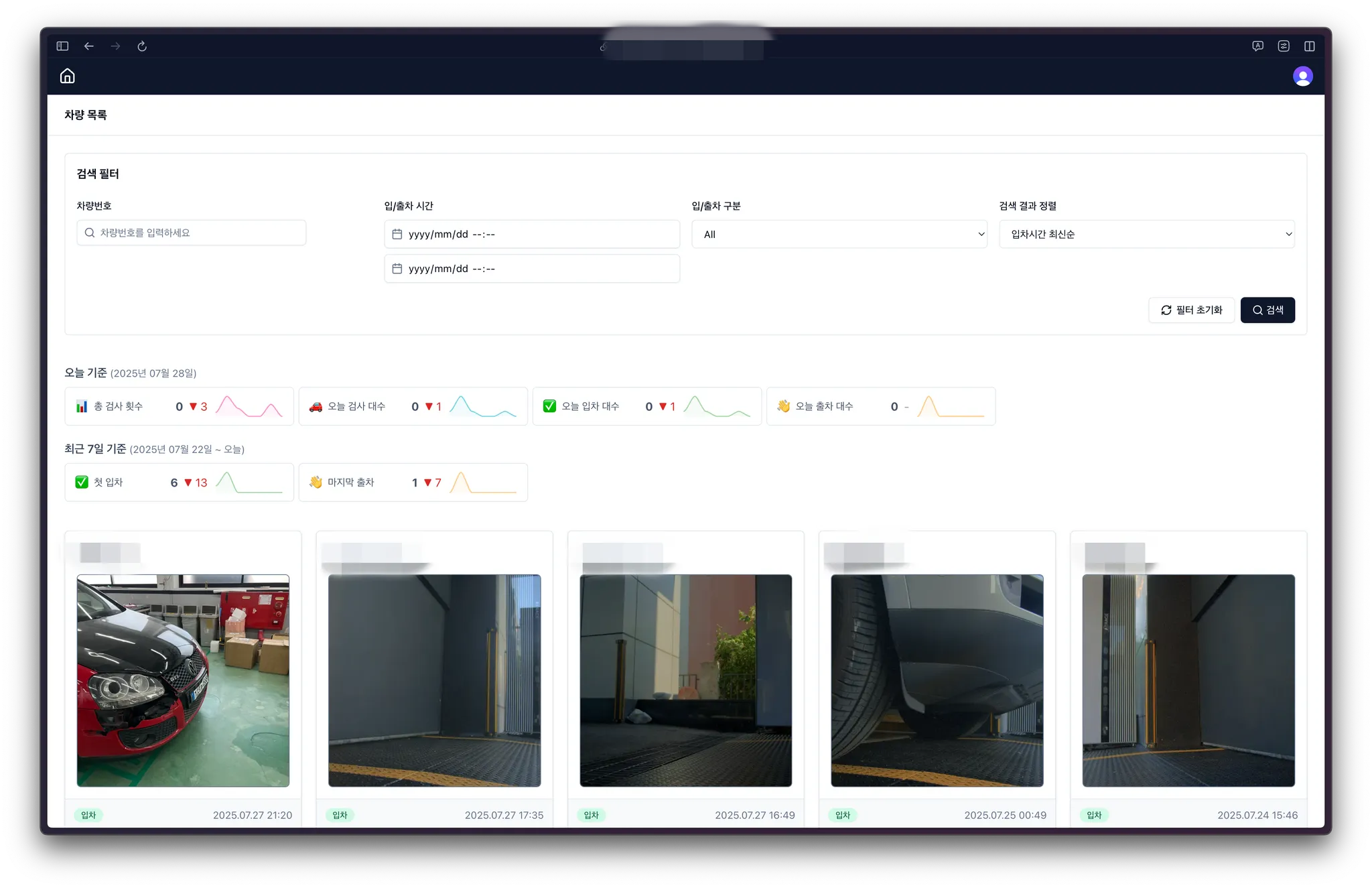Image resolution: width=1372 pixels, height=888 pixels.
Task: Open the 입/출차 구분 All dropdown
Action: pyautogui.click(x=839, y=234)
